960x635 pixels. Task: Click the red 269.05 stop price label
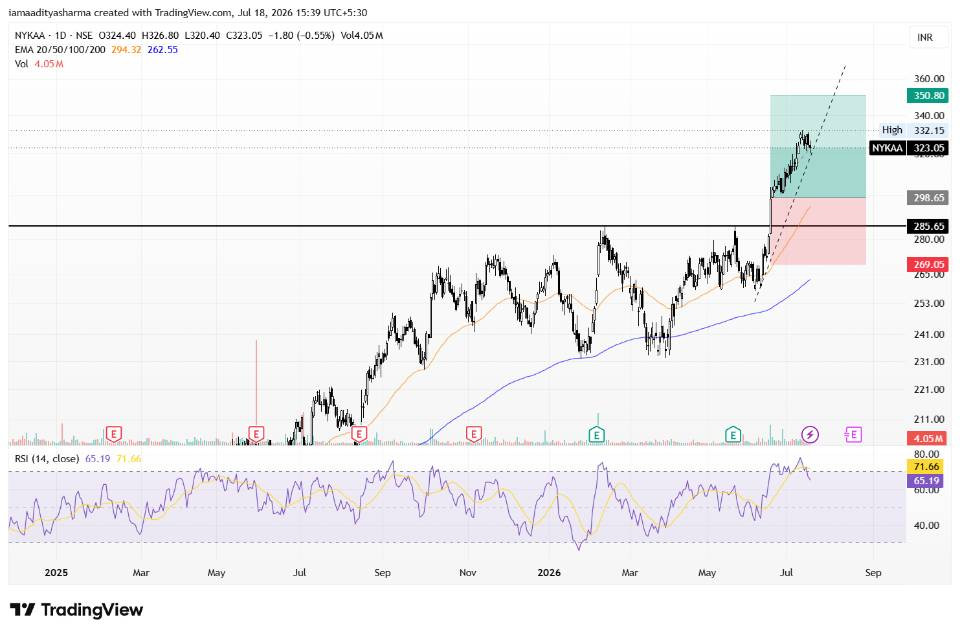coord(928,265)
